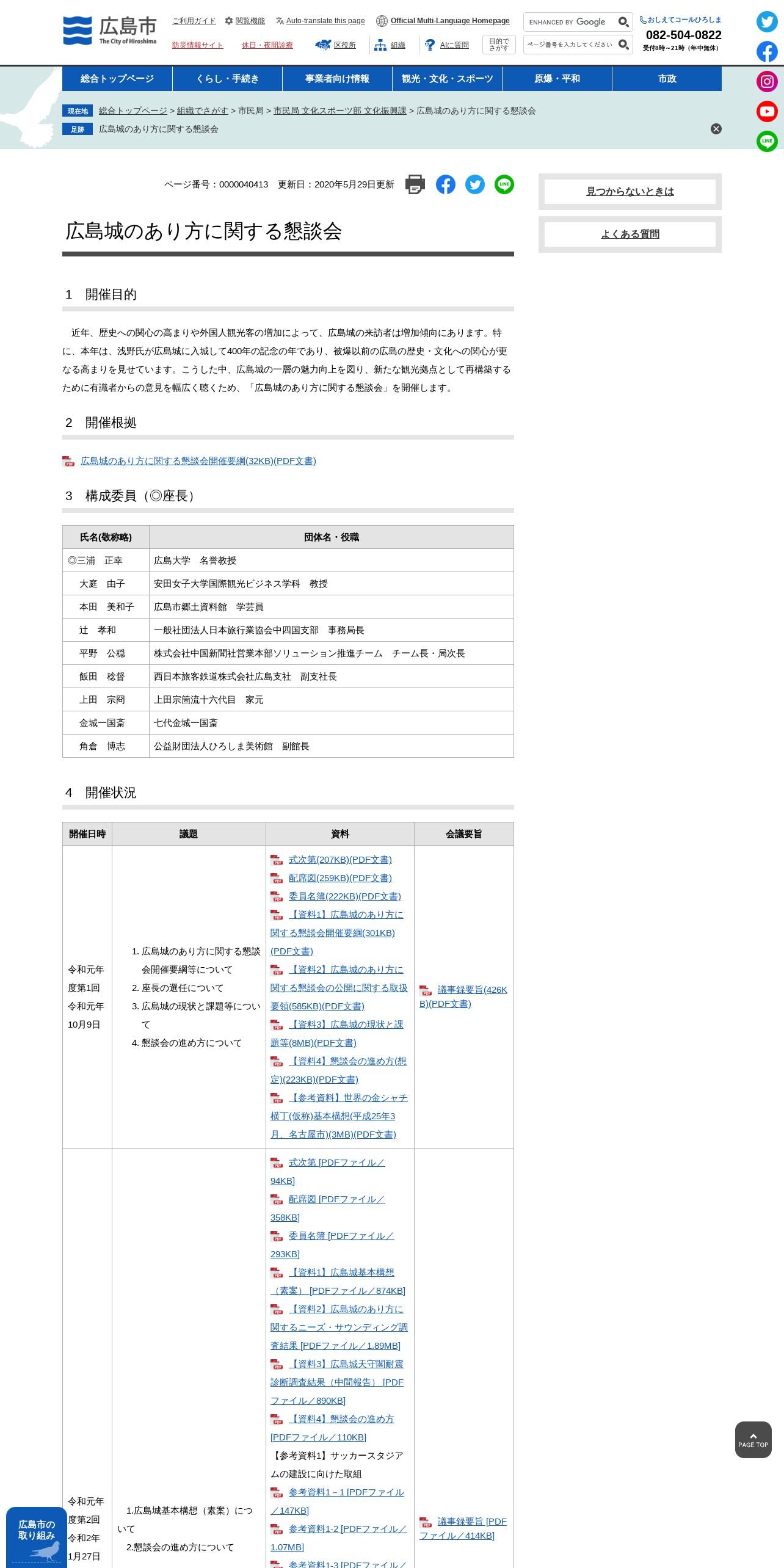This screenshot has width=784, height=1568.
Task: Click the gear icon for 閲覧機能
Action: coord(229,21)
